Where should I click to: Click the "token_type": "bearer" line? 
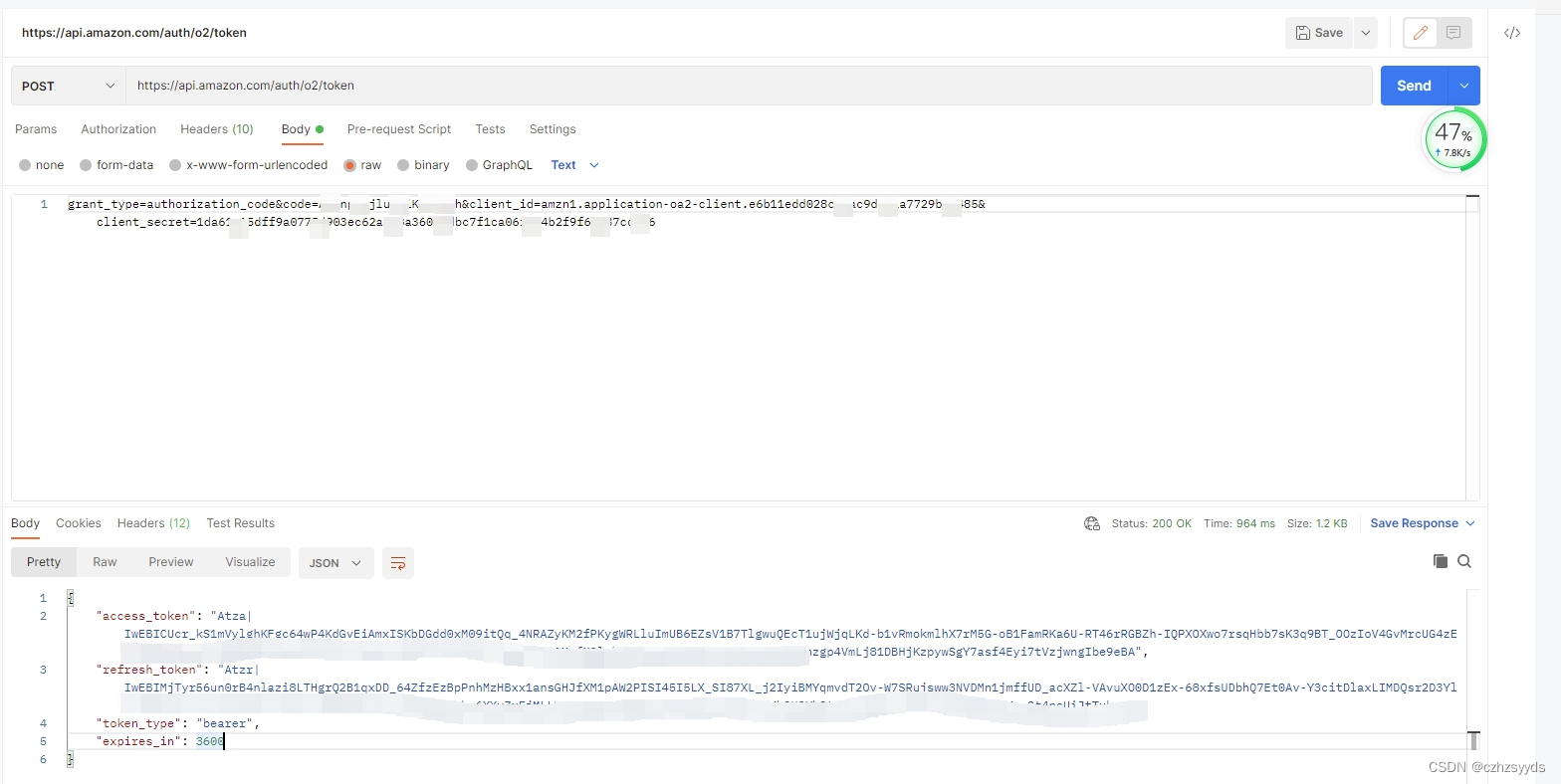pyautogui.click(x=178, y=723)
